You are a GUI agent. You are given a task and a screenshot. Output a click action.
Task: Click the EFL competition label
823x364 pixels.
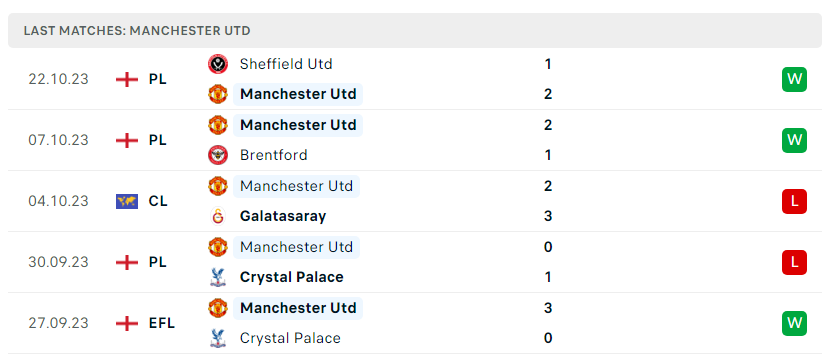(161, 323)
